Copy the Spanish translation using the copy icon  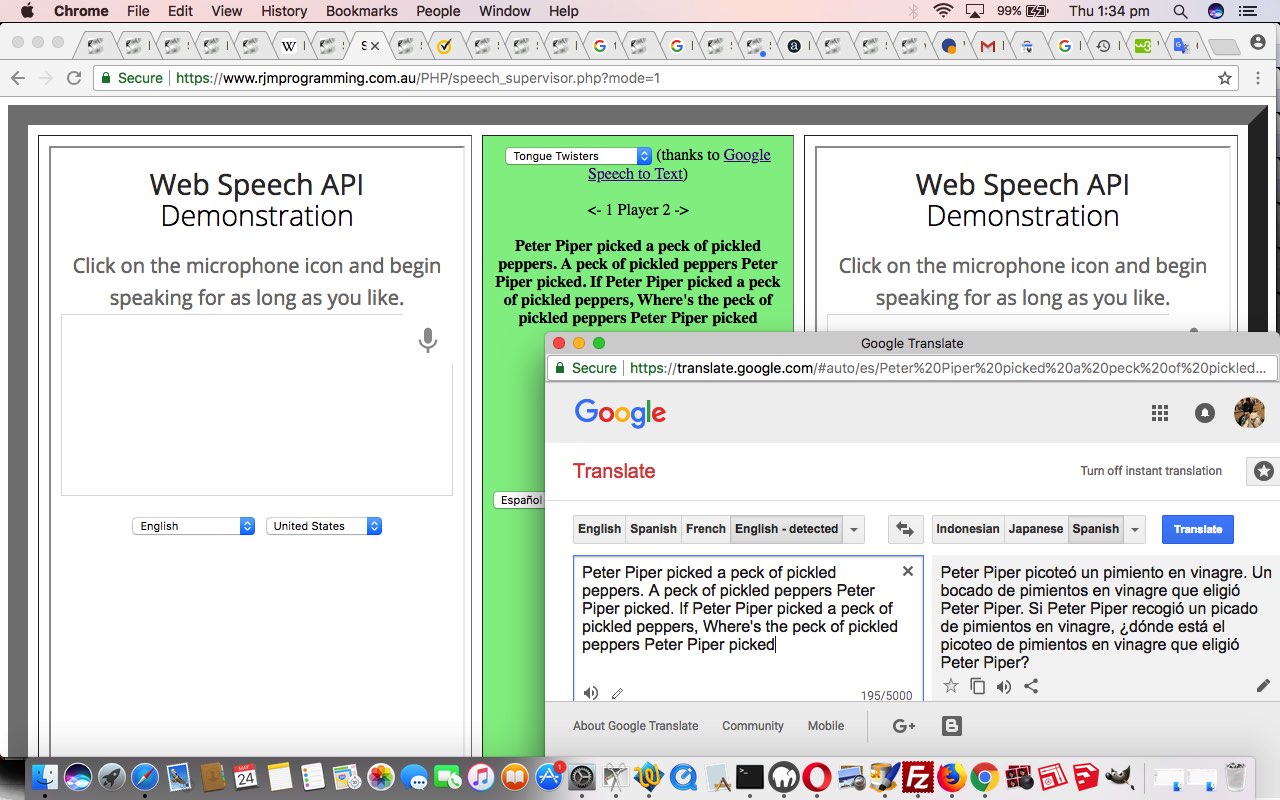tap(977, 686)
